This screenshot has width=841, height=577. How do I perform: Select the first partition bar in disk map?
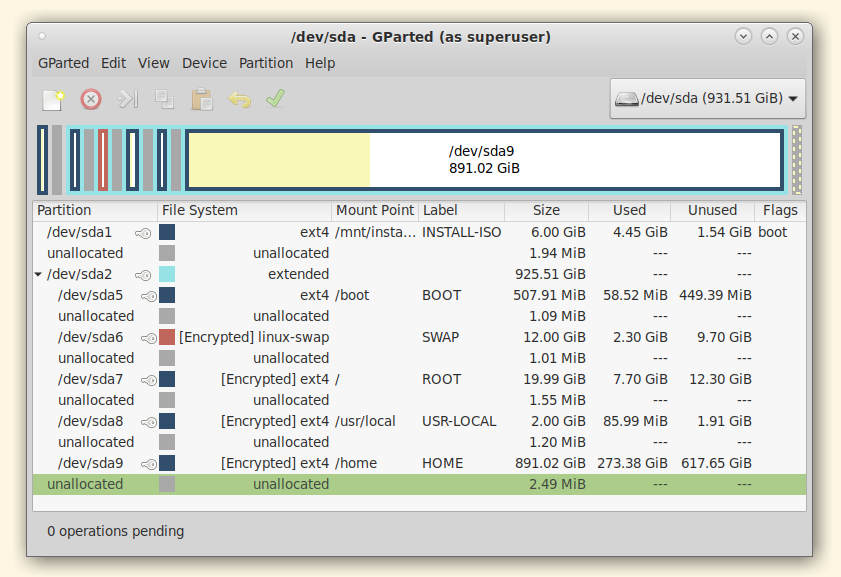[x=42, y=160]
